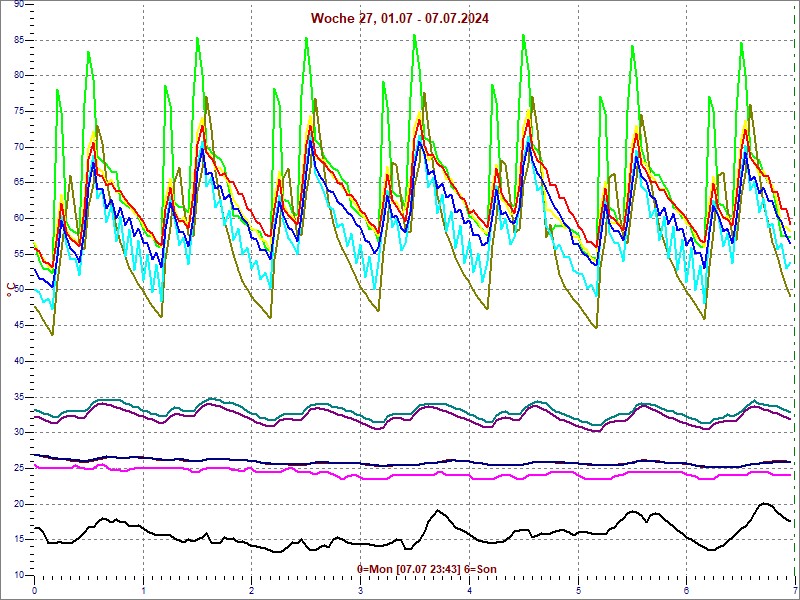The width and height of the screenshot is (800, 600).
Task: Click the y-axis tick label "85"
Action: 19,40
